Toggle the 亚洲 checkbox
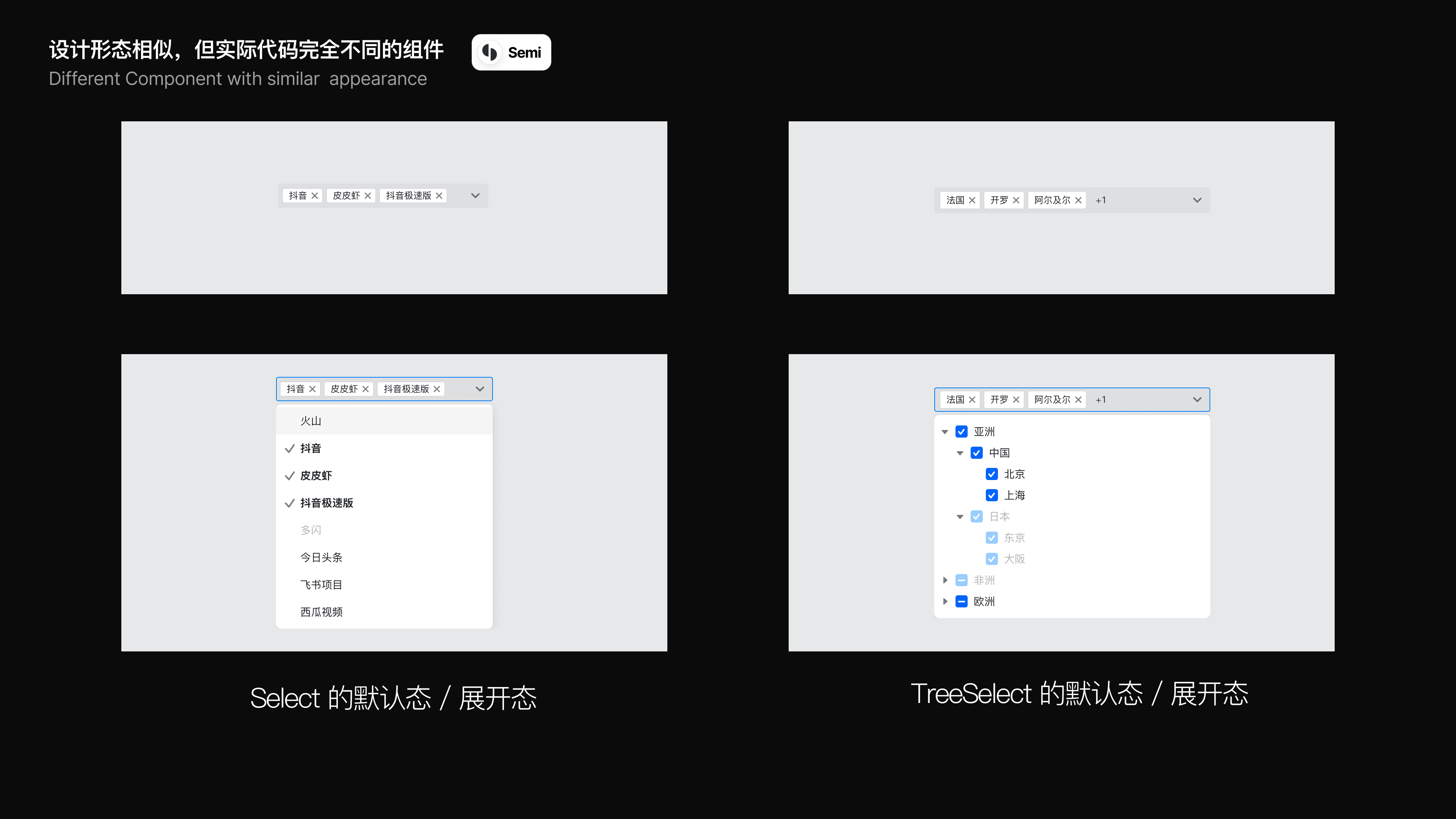Image resolution: width=1456 pixels, height=819 pixels. coord(962,431)
